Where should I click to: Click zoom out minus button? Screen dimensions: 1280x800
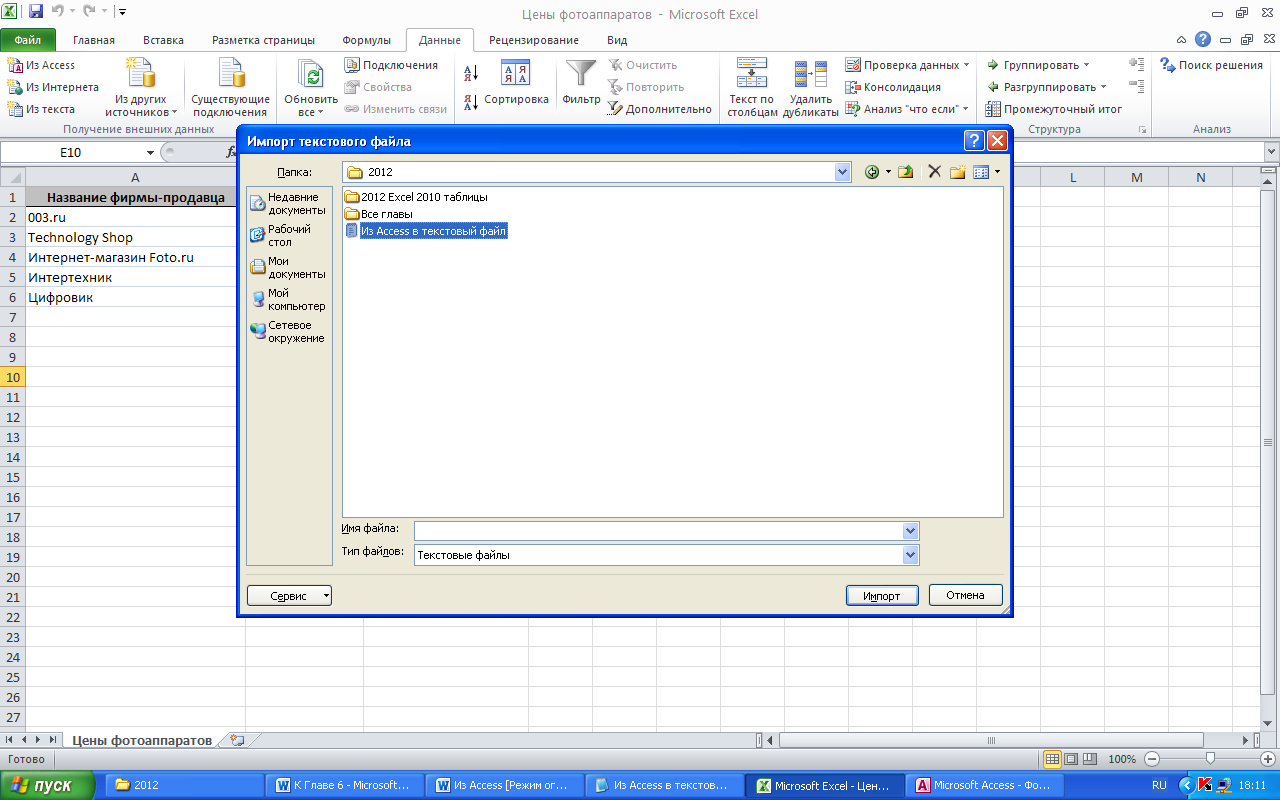click(1152, 759)
